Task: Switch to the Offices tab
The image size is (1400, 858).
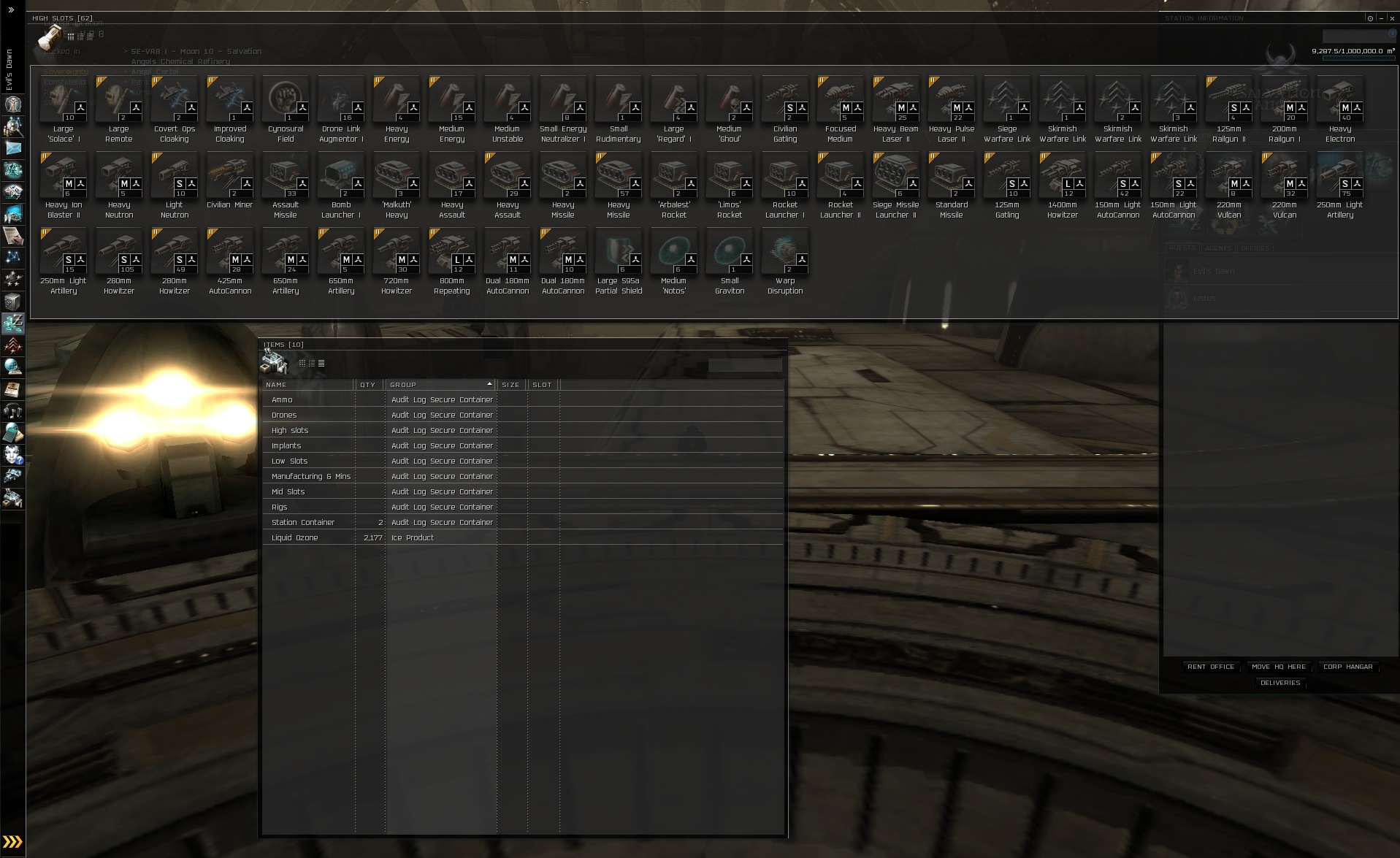Action: point(1255,248)
